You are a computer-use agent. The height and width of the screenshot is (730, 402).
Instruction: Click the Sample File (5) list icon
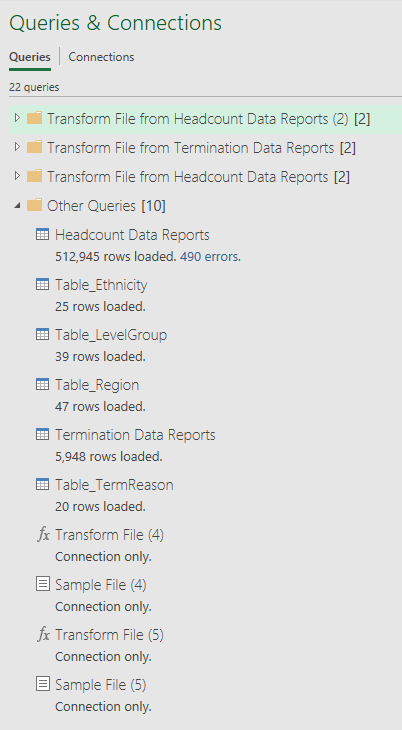[42, 684]
